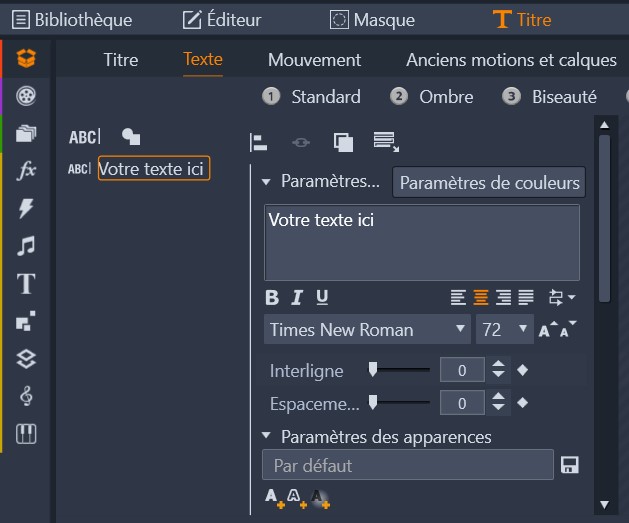Click inside the 'Votre texte ici' text box

[x=421, y=242]
